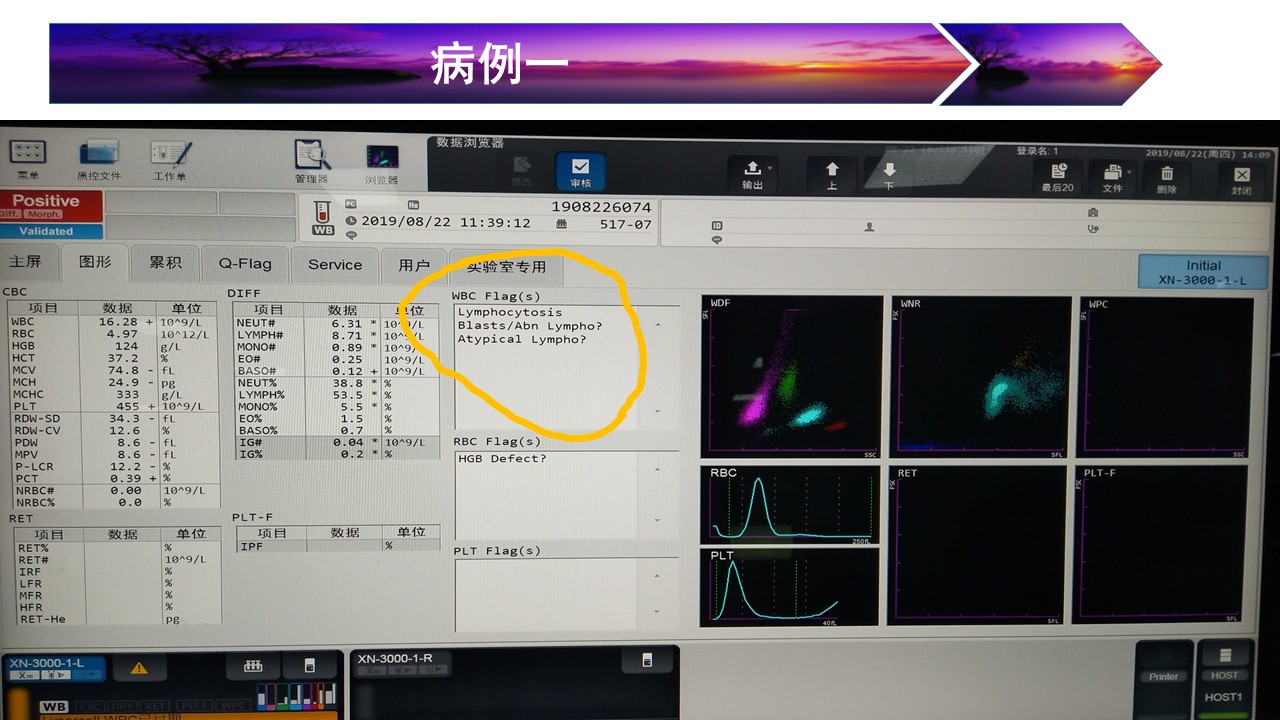Screen dimensions: 1280x720
Task: Open the 菜单 main menu icon
Action: [28, 159]
